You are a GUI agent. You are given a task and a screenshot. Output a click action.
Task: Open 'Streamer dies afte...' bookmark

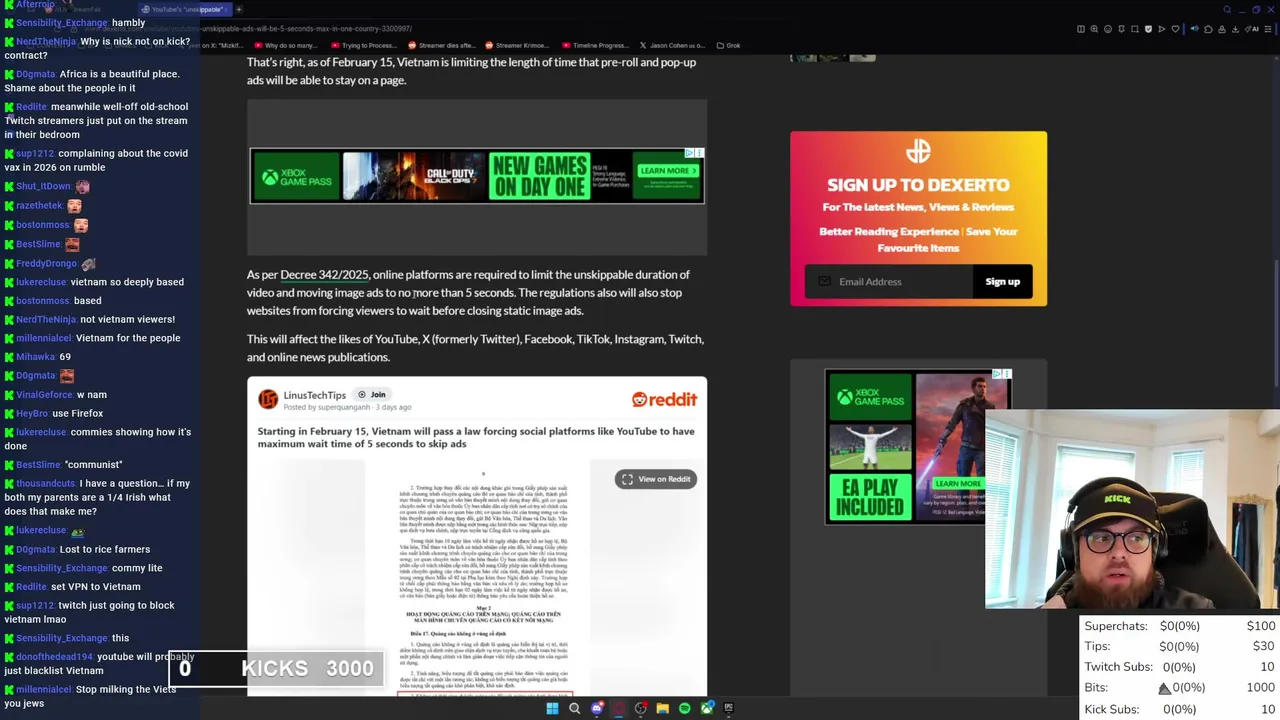pyautogui.click(x=440, y=45)
